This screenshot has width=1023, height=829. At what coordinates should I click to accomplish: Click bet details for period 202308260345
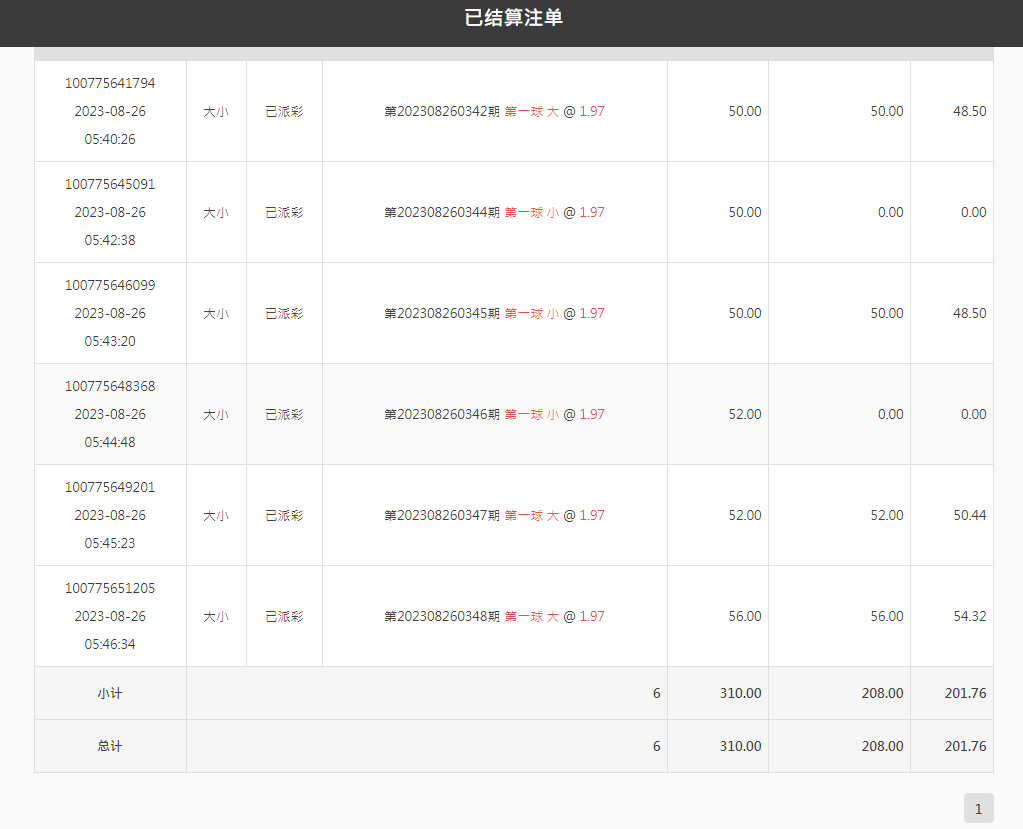pos(494,314)
